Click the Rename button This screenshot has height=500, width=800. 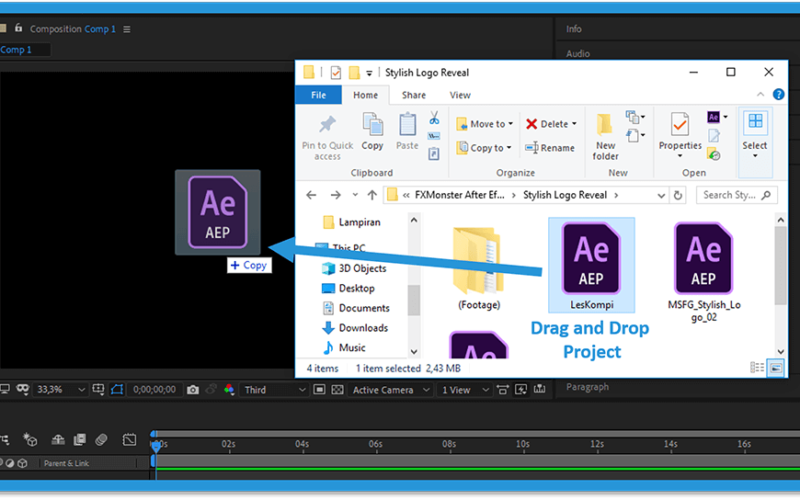pos(550,148)
